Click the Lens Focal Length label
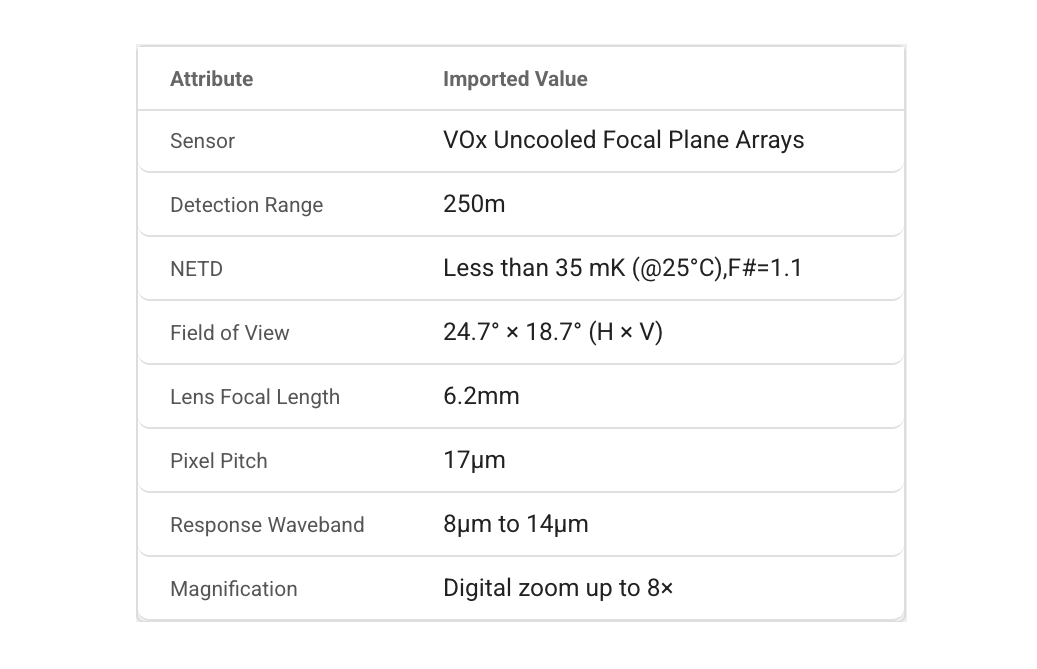The height and width of the screenshot is (669, 1037). click(255, 397)
